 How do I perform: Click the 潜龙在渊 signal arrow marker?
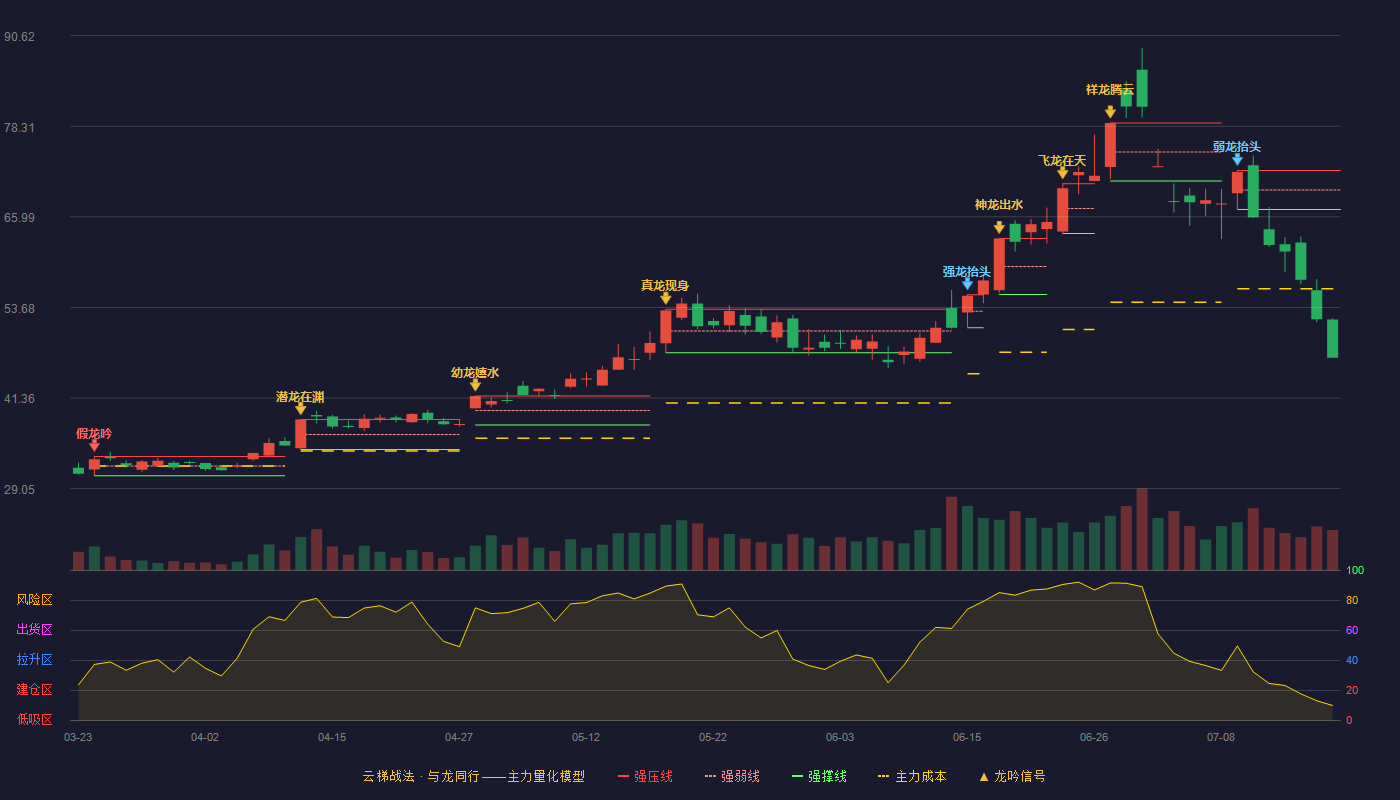point(300,409)
